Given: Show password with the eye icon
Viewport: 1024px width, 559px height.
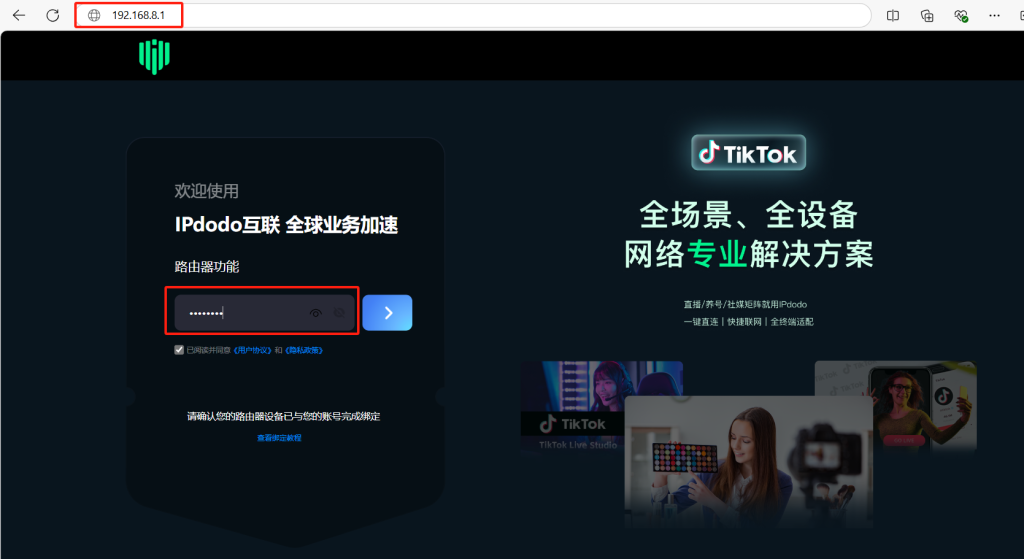Looking at the screenshot, I should click(x=315, y=313).
